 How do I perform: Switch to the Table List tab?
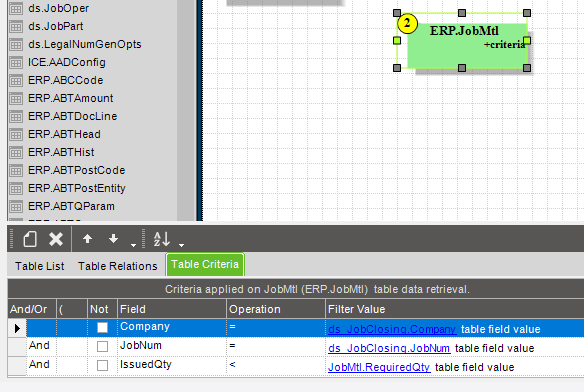click(39, 266)
